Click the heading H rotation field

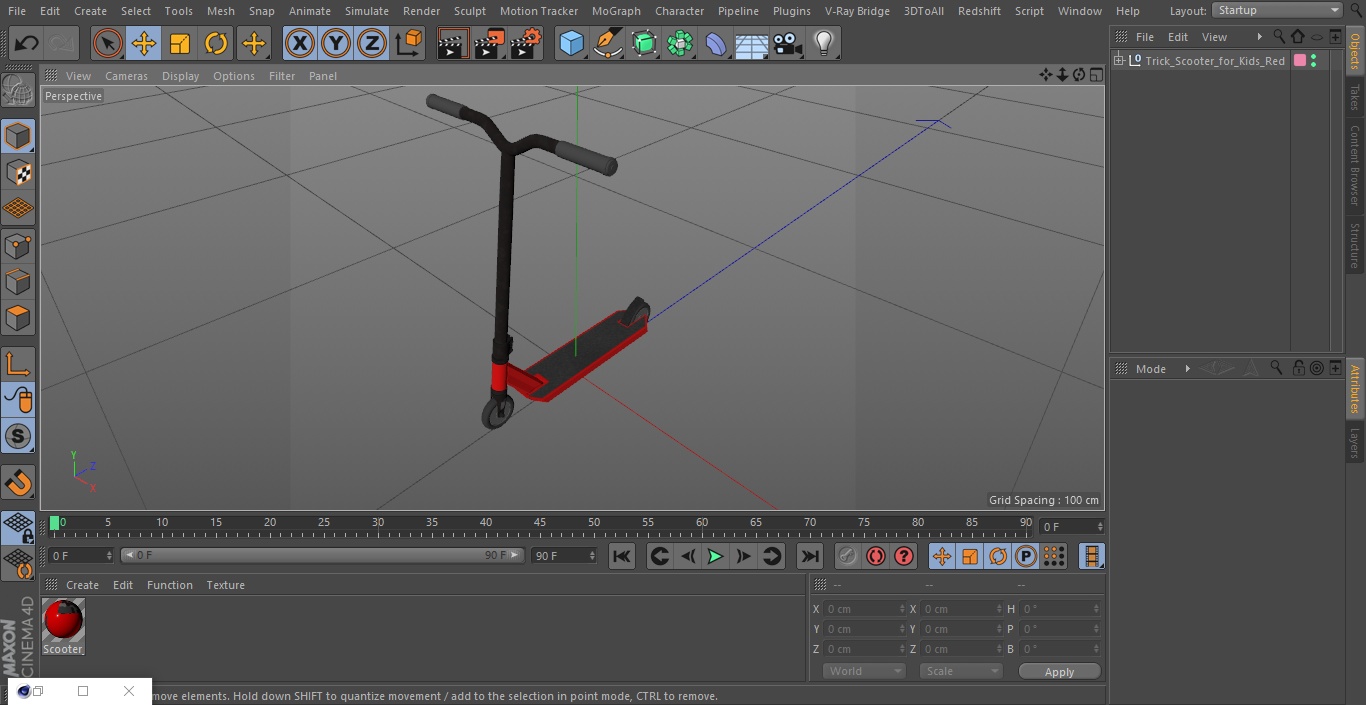coord(1061,609)
